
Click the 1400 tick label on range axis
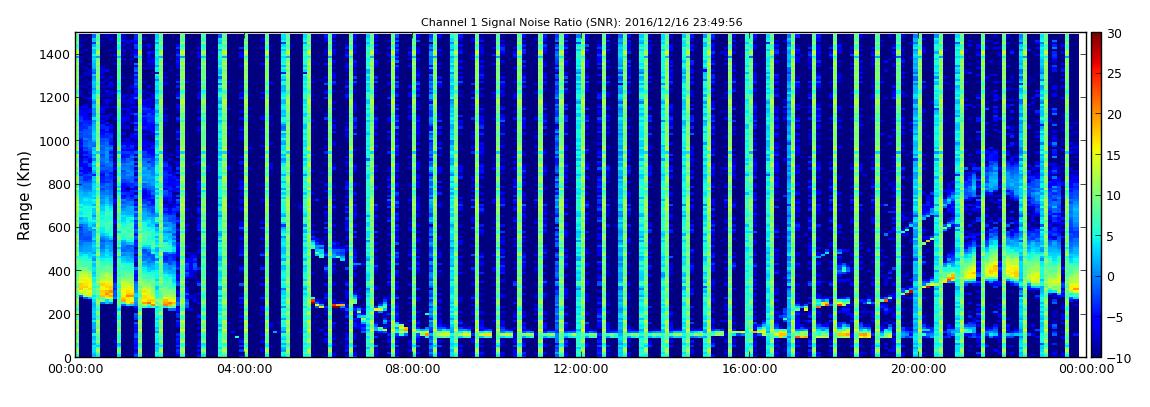56,55
